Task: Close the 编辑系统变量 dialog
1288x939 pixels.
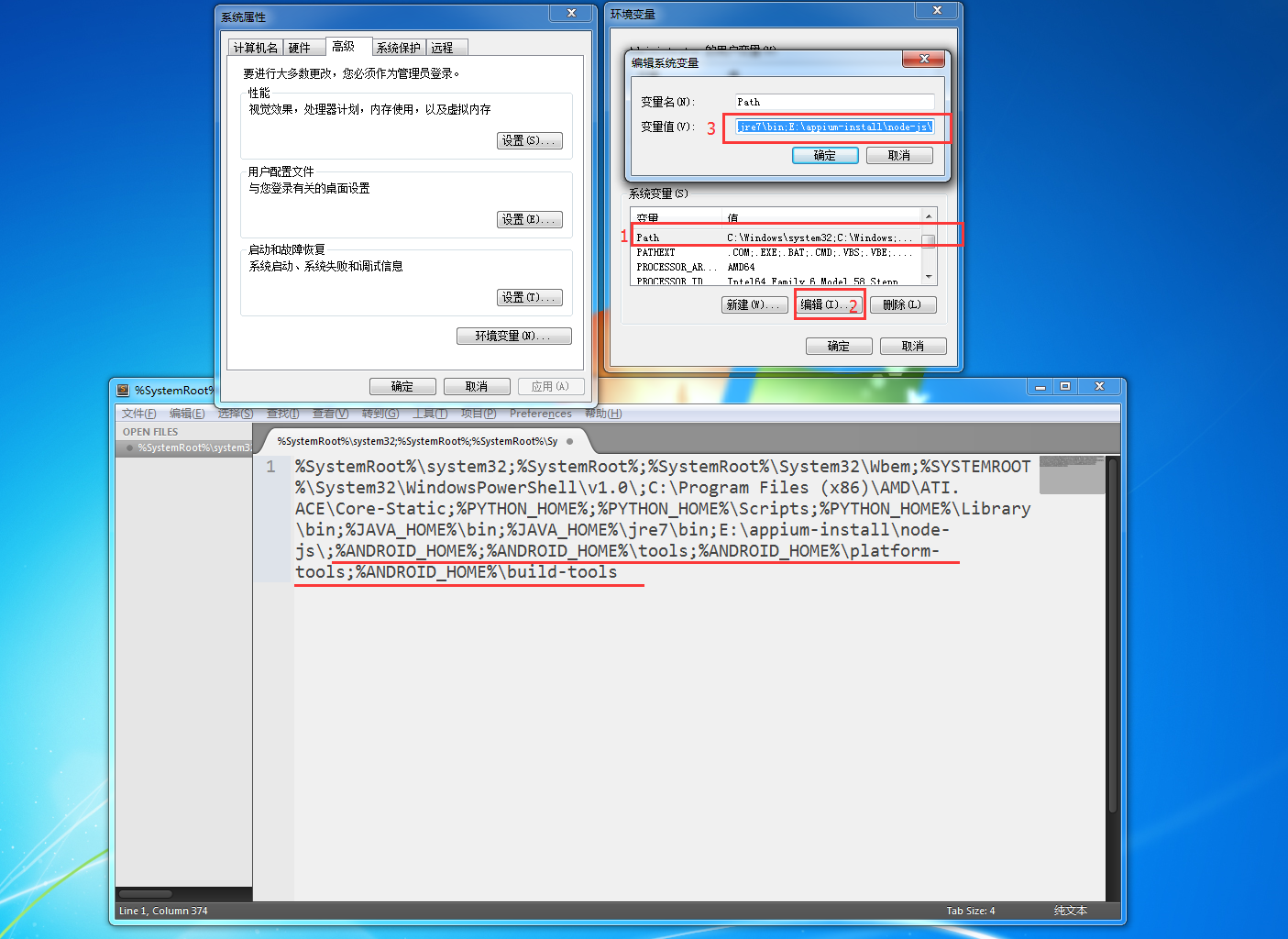Action: [924, 59]
